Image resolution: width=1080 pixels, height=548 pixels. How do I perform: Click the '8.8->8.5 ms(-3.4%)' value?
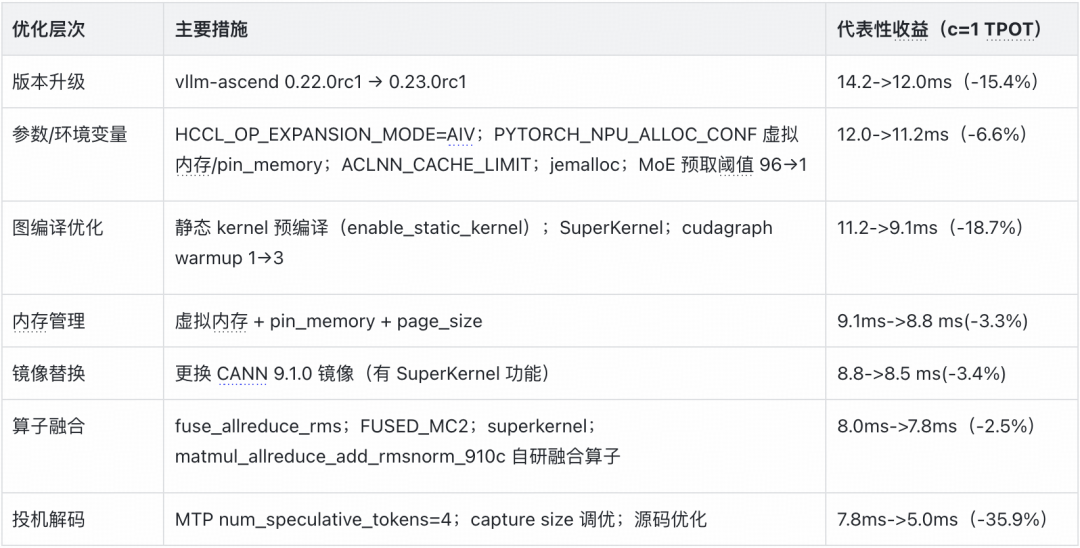(922, 374)
